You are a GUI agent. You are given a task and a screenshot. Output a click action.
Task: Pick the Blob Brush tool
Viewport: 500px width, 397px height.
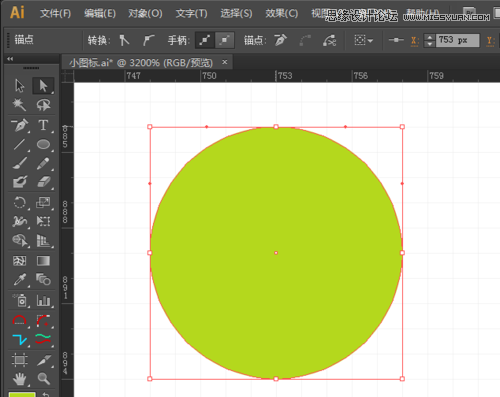tap(20, 182)
